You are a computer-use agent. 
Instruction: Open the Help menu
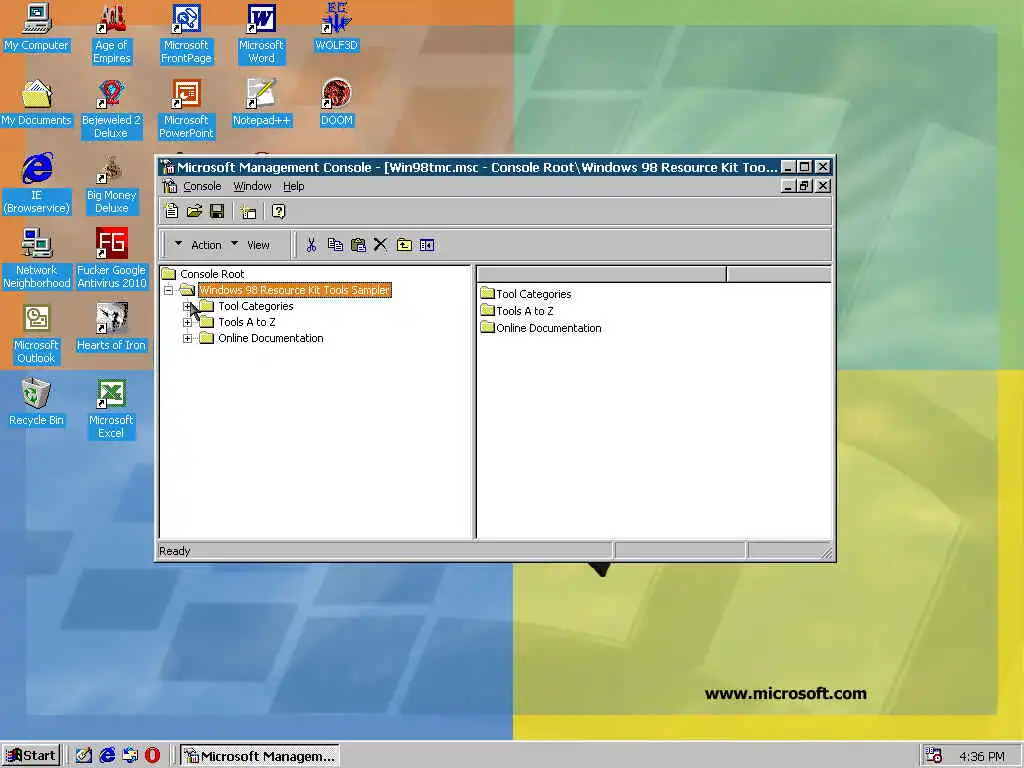(293, 186)
